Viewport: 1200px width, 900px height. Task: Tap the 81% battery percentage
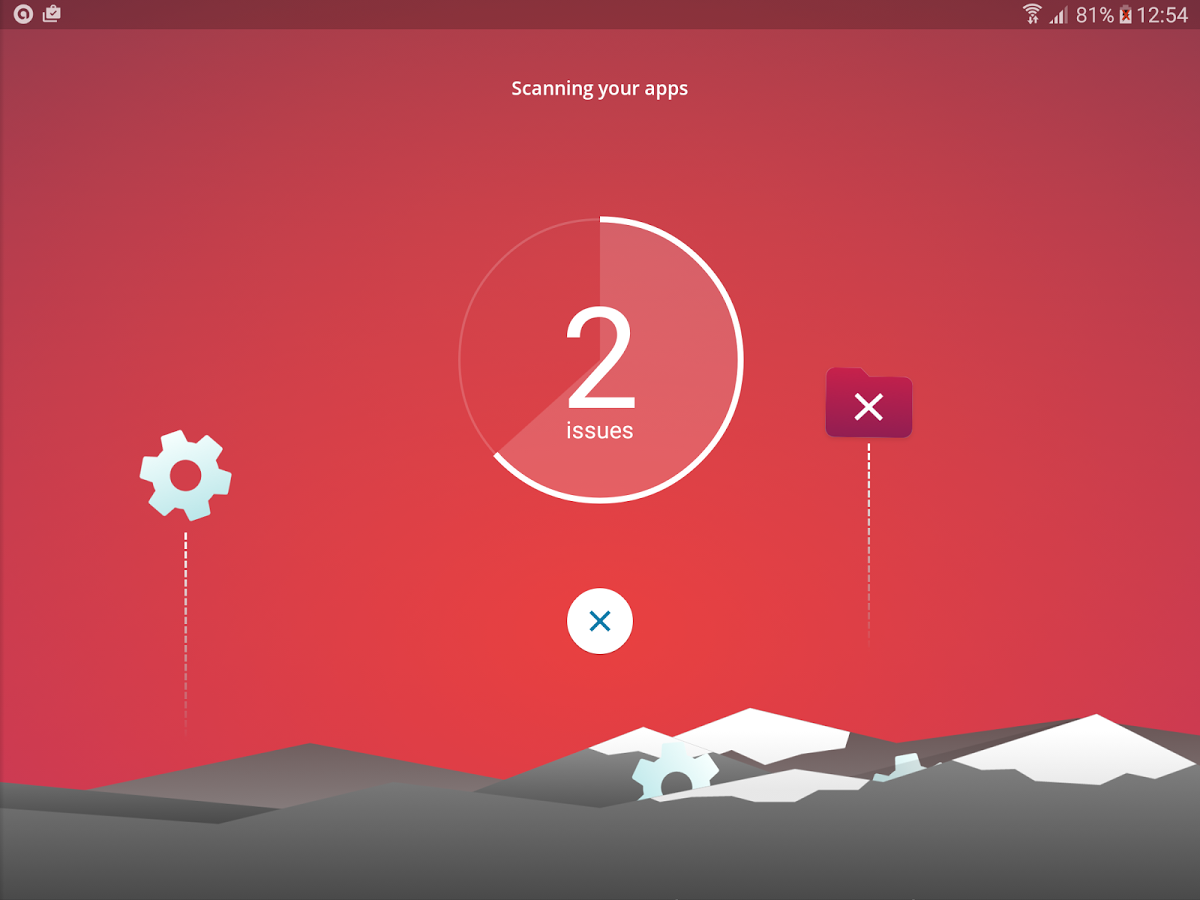coord(1095,15)
